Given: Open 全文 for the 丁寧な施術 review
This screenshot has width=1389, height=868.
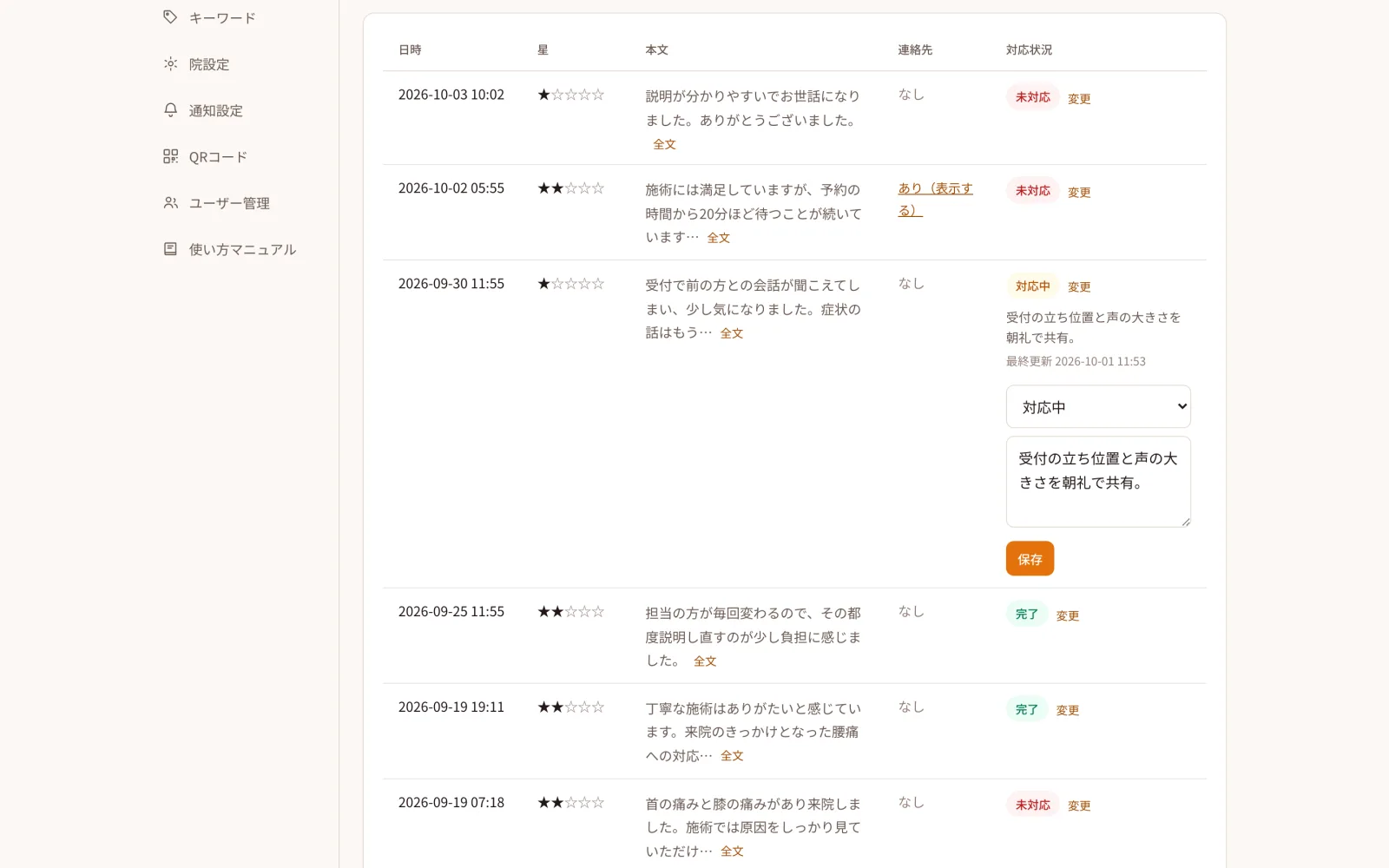Looking at the screenshot, I should point(732,756).
